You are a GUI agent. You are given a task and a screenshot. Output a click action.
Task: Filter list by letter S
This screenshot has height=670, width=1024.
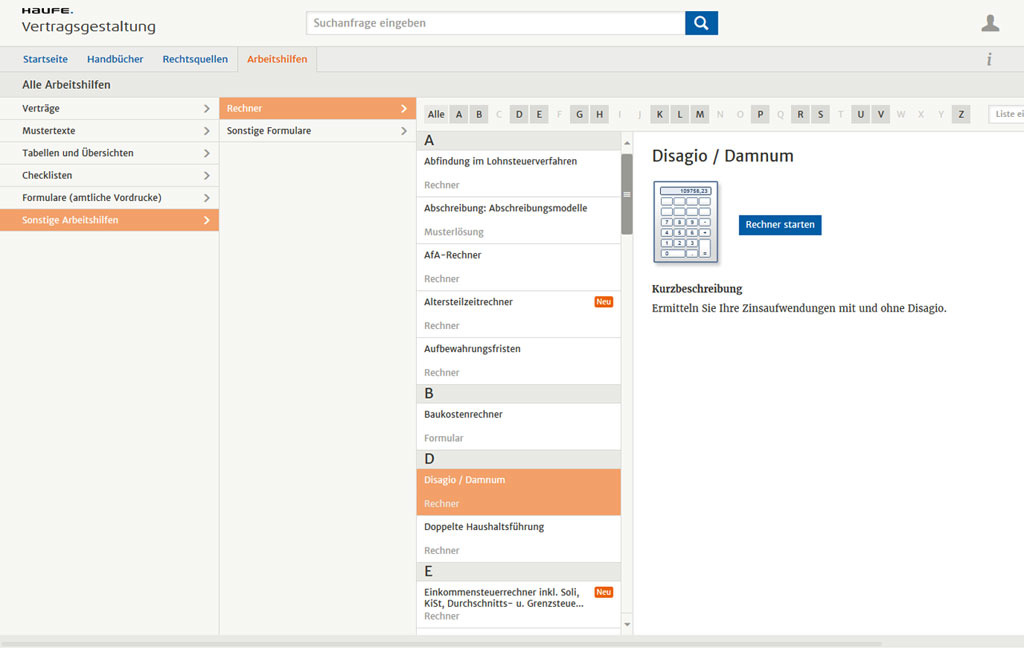click(x=821, y=114)
